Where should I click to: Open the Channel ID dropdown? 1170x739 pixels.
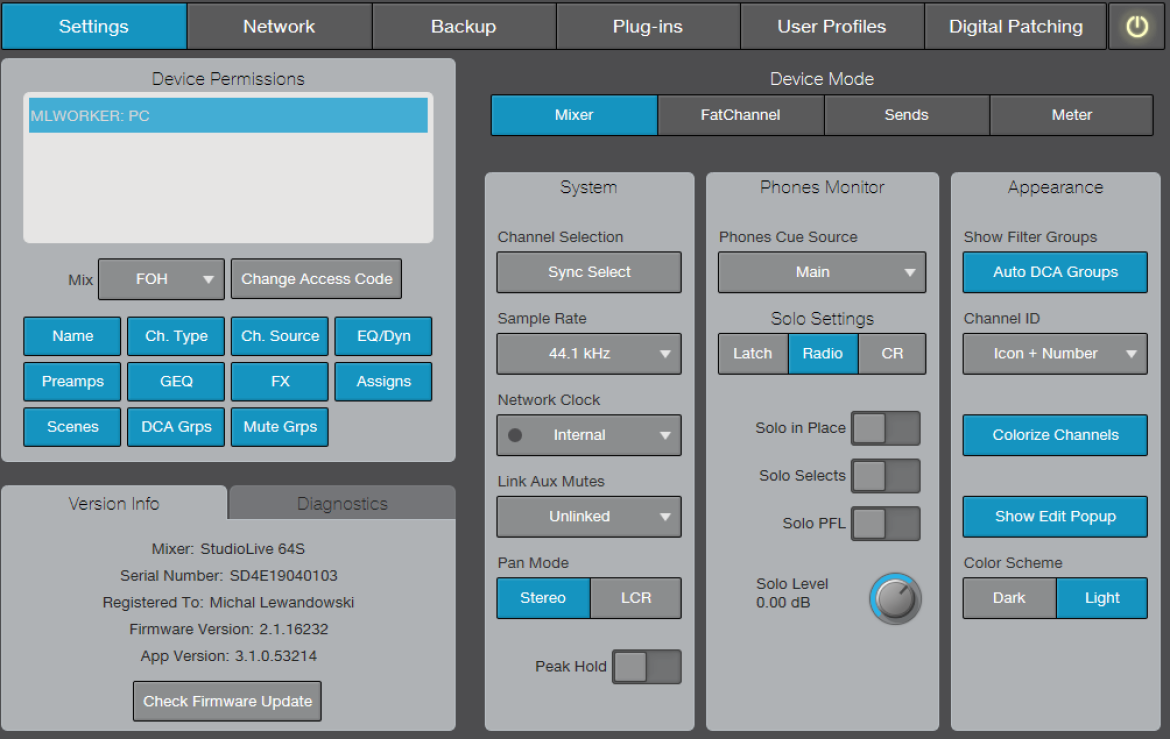[x=1055, y=354]
